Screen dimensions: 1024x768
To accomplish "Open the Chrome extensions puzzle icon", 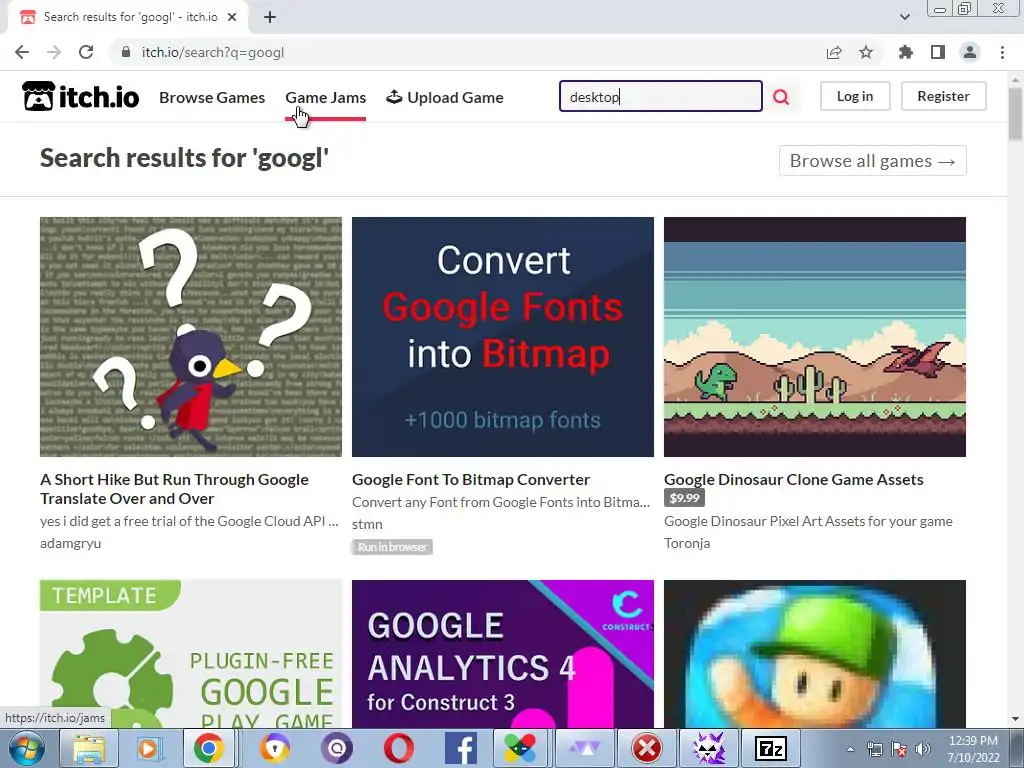I will coord(905,52).
